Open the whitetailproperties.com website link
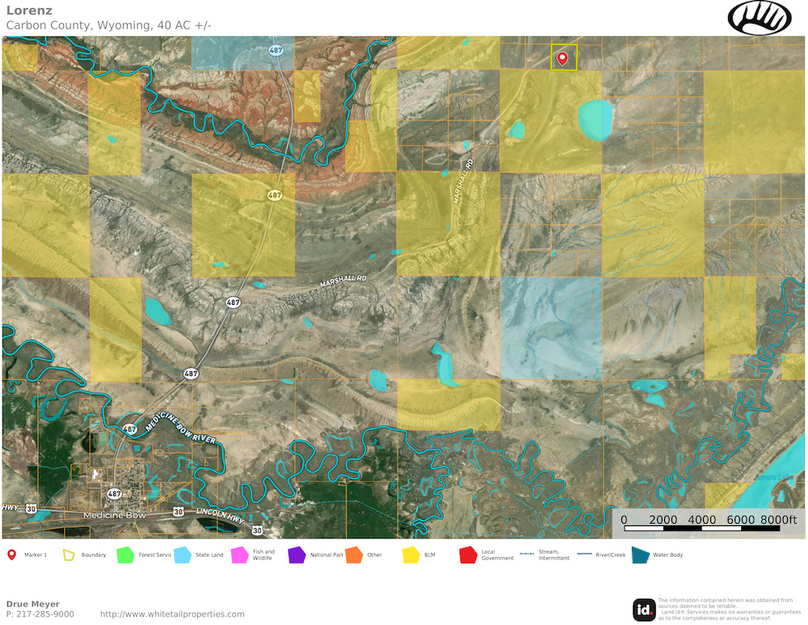808x625 pixels. (x=172, y=614)
